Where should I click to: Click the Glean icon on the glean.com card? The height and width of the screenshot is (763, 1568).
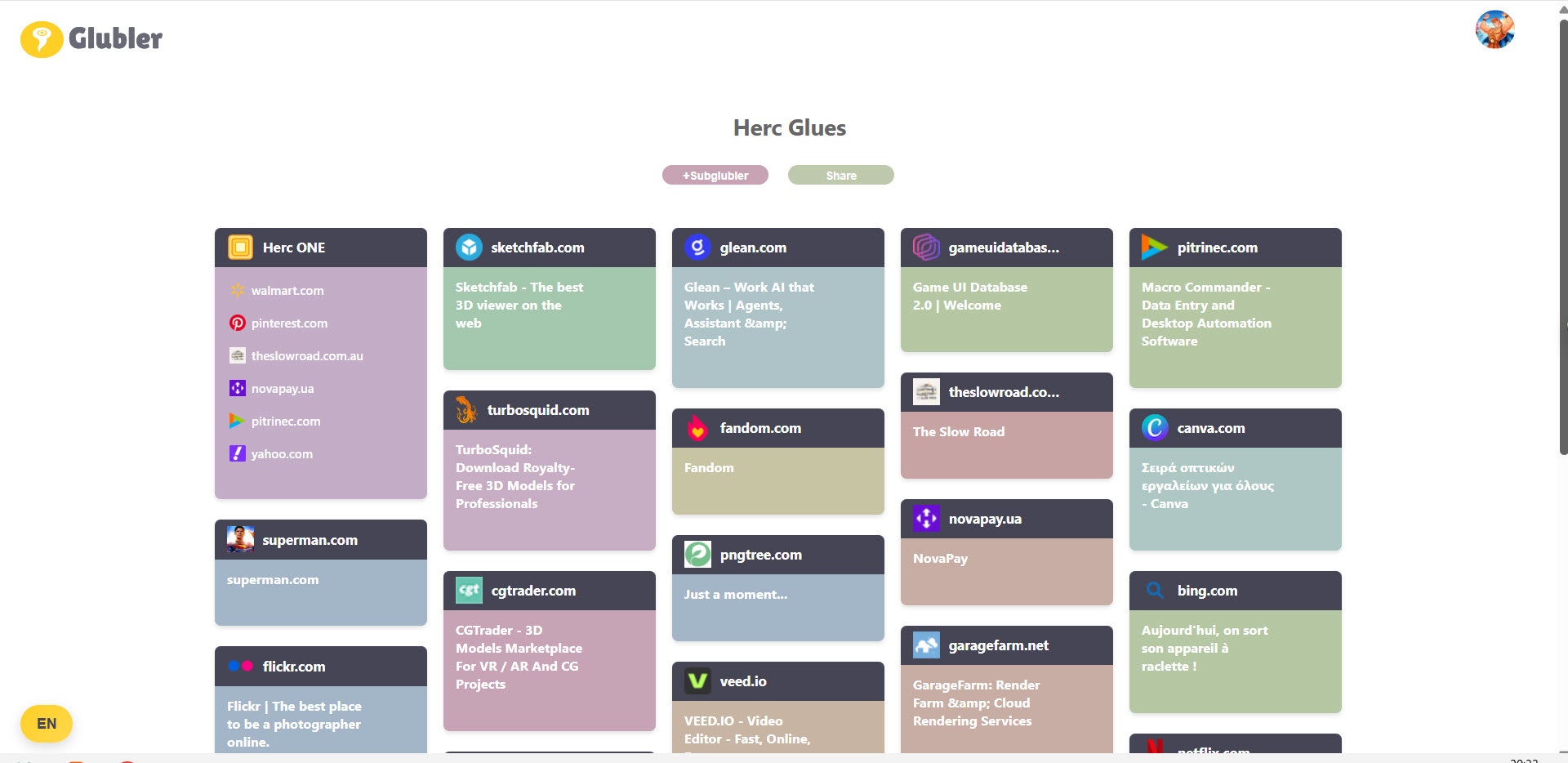coord(697,247)
